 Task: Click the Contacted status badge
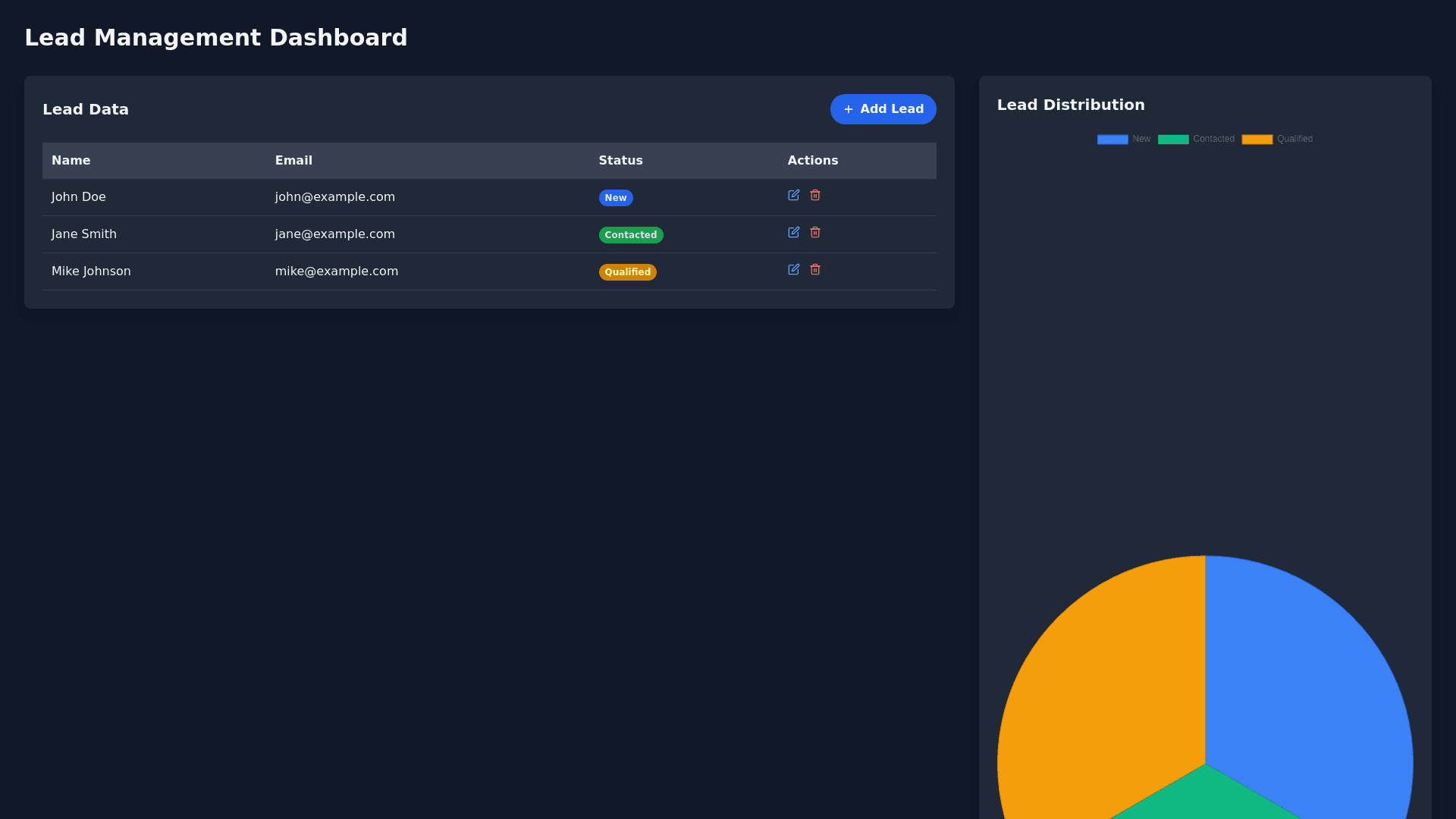[630, 235]
